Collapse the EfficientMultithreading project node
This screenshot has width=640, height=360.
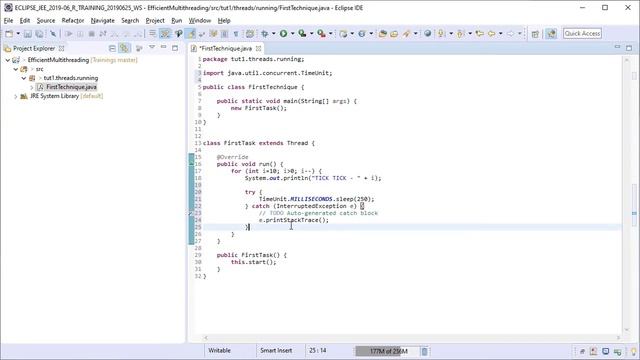(x=8, y=60)
